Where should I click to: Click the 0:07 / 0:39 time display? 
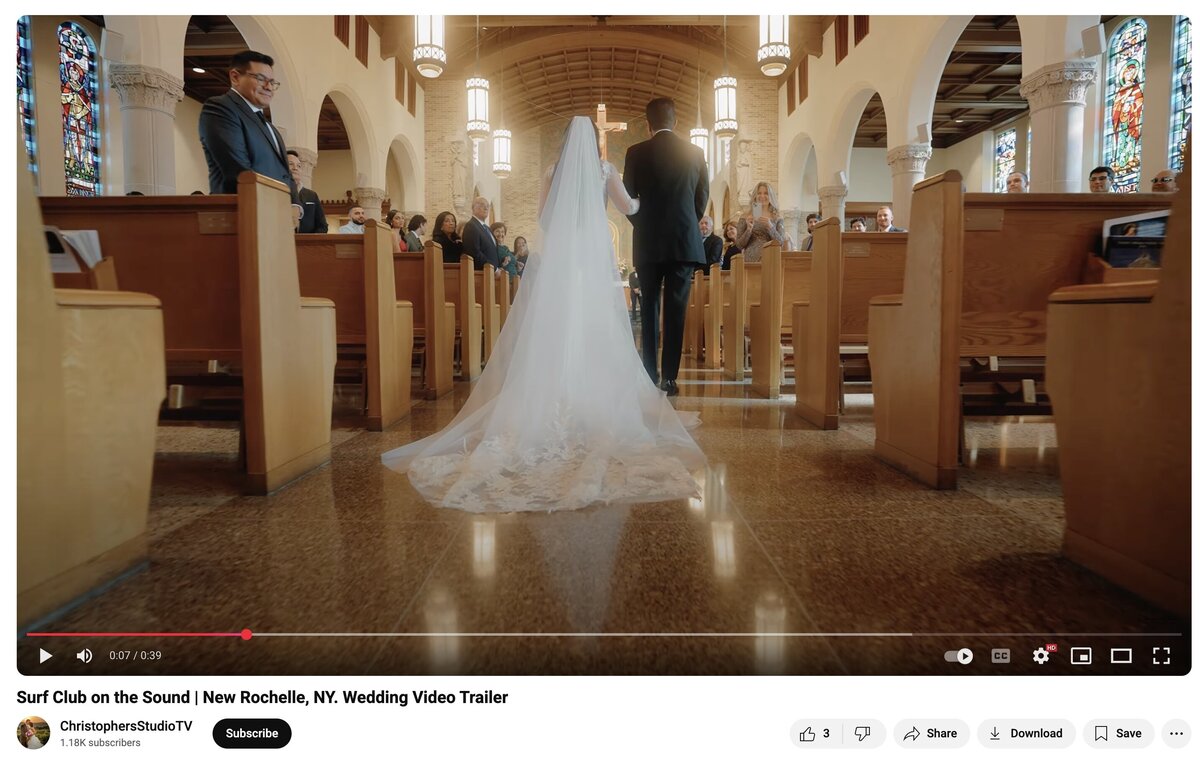pyautogui.click(x=135, y=656)
